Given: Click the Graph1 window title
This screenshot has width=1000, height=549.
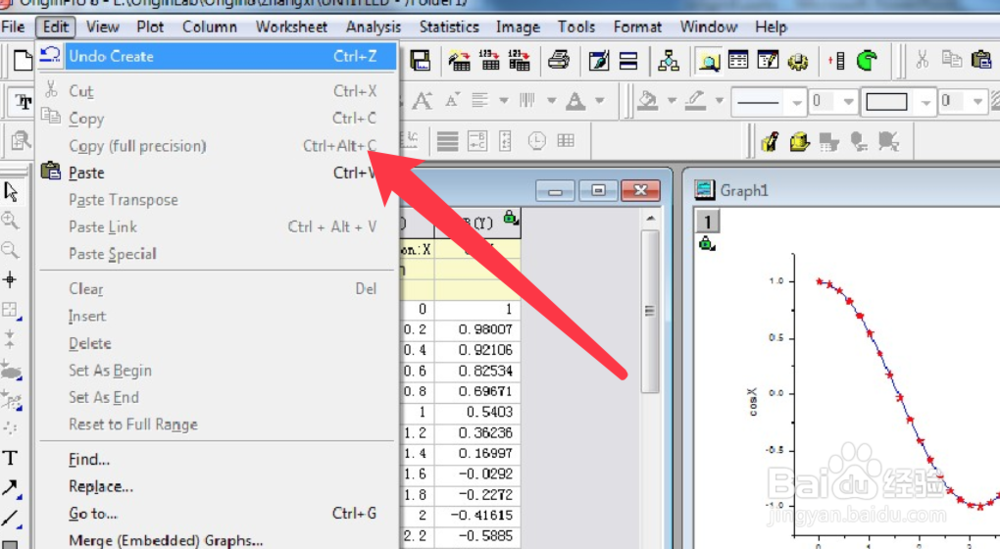Looking at the screenshot, I should point(744,190).
